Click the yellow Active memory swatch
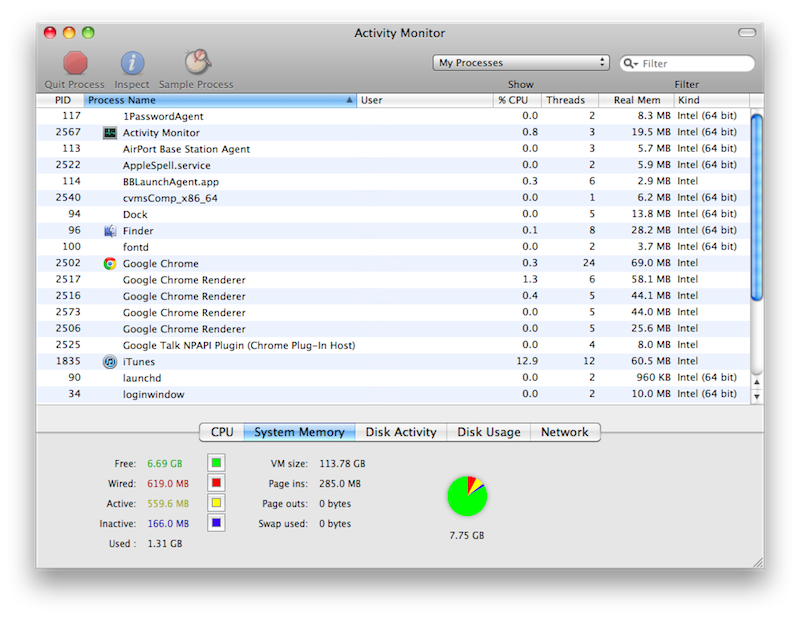This screenshot has width=800, height=618. coord(216,503)
